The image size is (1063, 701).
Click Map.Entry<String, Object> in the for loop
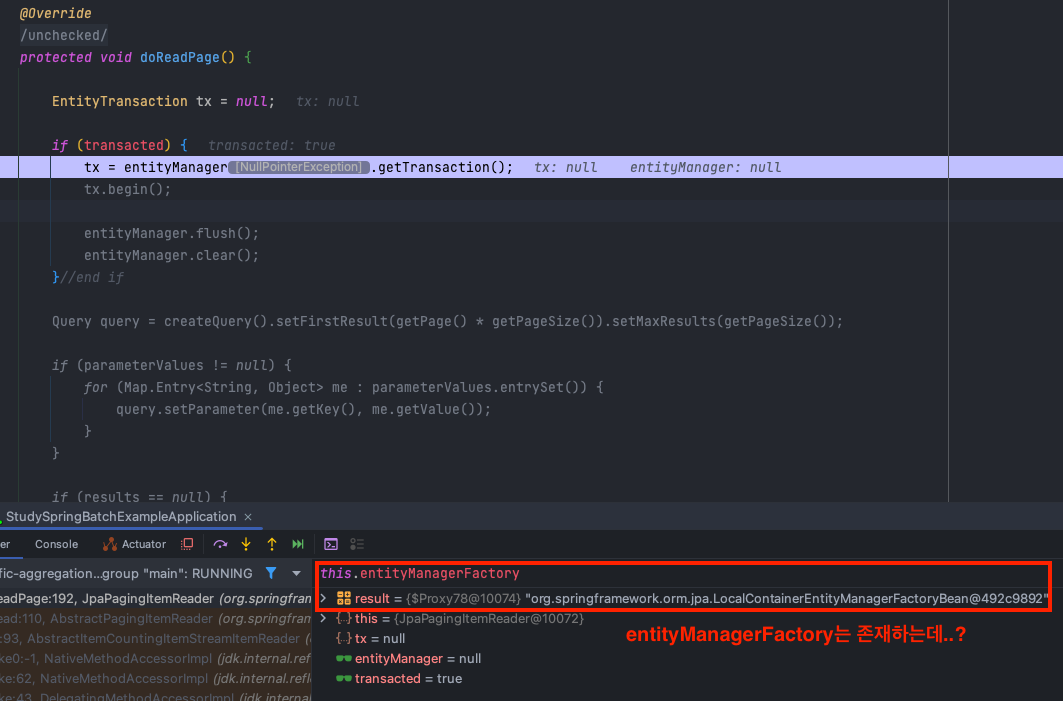point(222,387)
